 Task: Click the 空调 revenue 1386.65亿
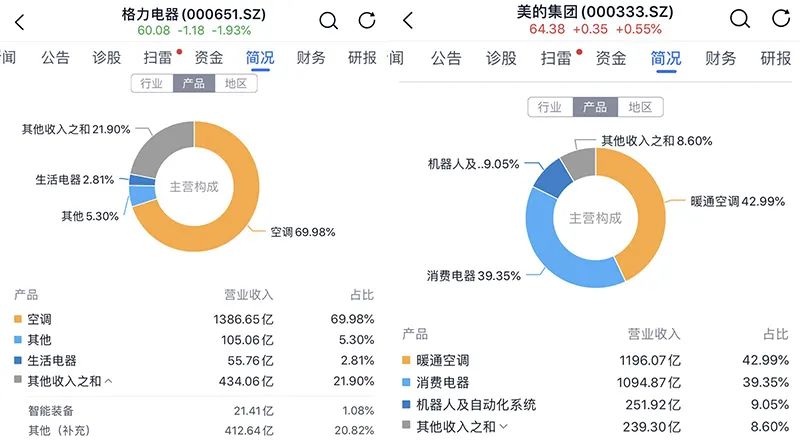click(243, 320)
